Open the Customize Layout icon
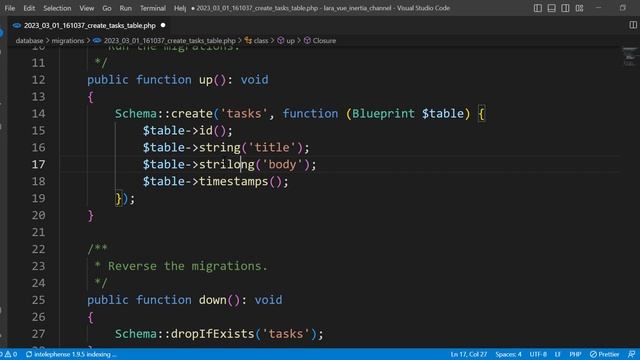Viewport: 640px width, 360px height. coord(579,8)
